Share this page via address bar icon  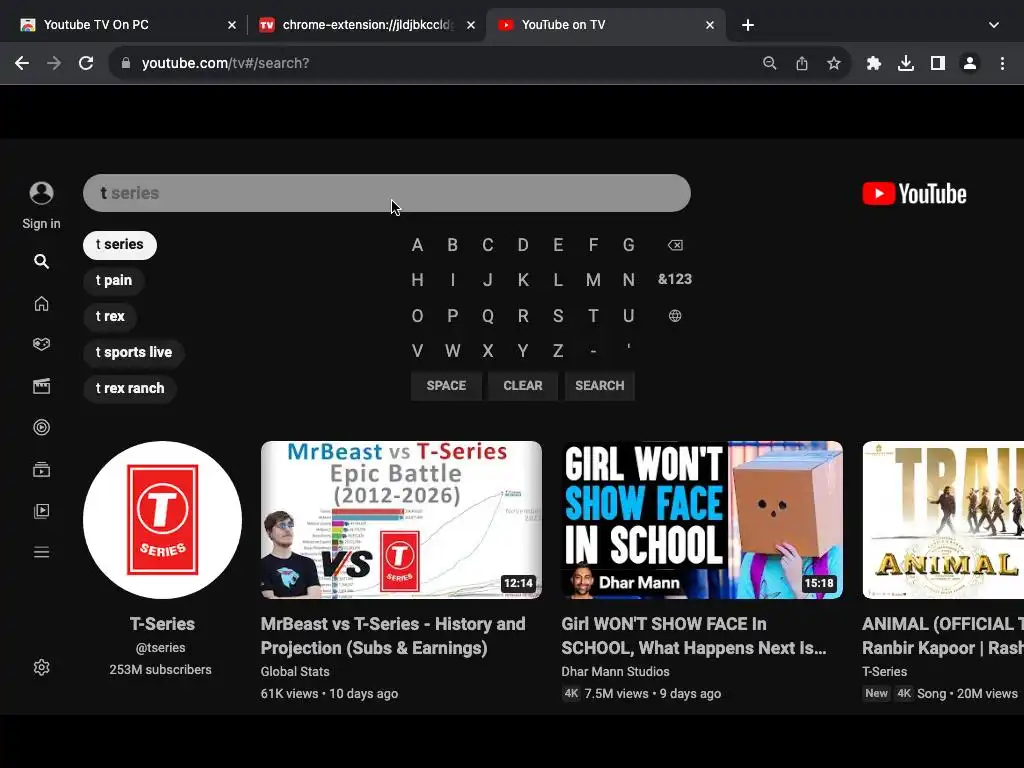pyautogui.click(x=802, y=63)
